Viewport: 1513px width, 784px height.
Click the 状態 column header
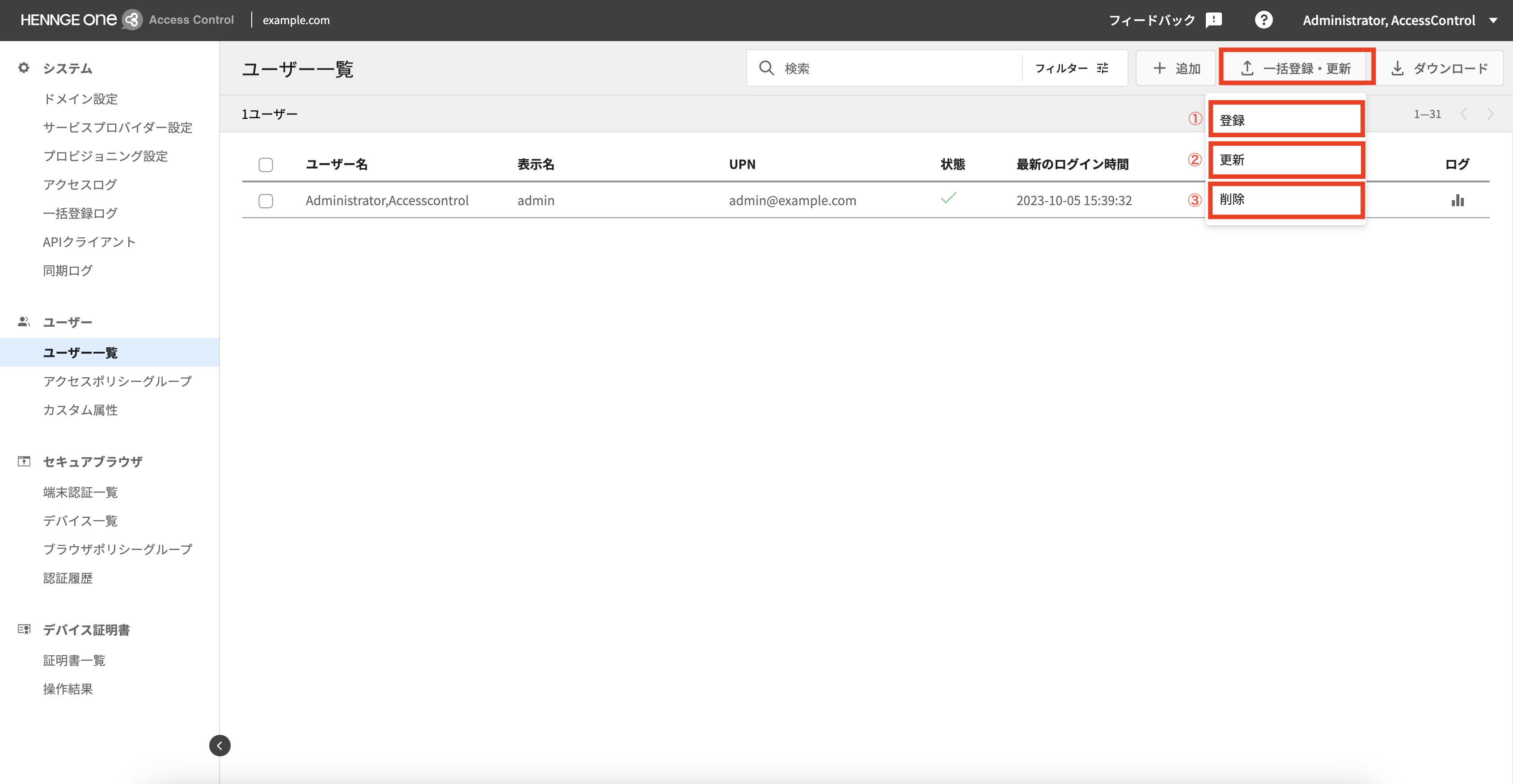click(953, 164)
